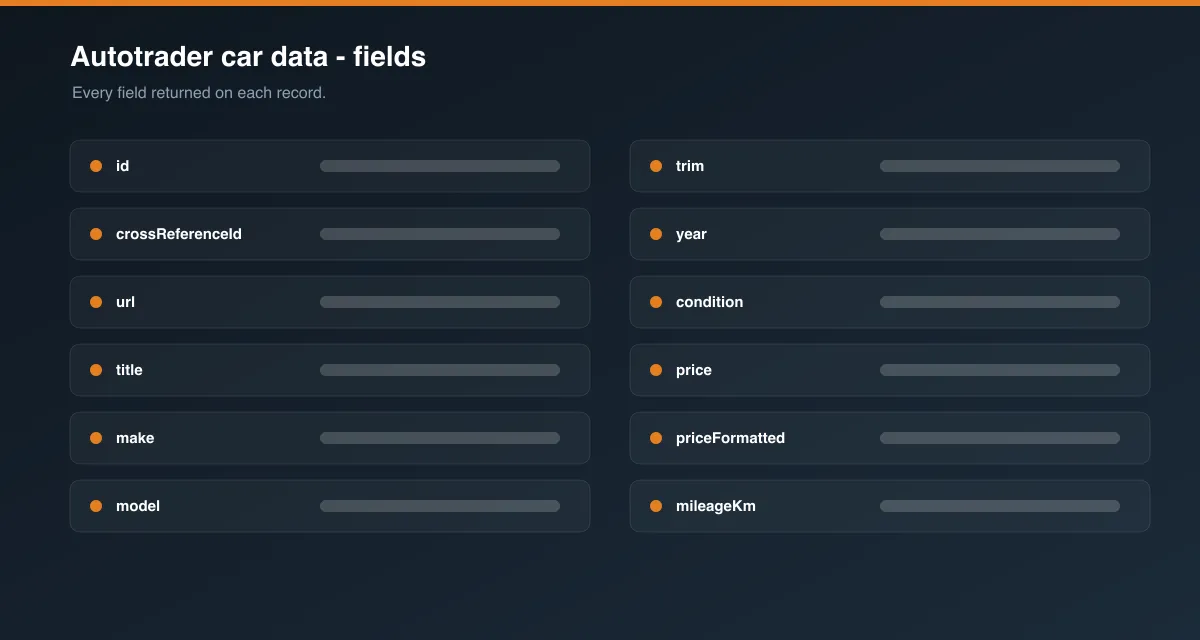1200x640 pixels.
Task: Click the orange dot beside year
Action: tap(656, 234)
